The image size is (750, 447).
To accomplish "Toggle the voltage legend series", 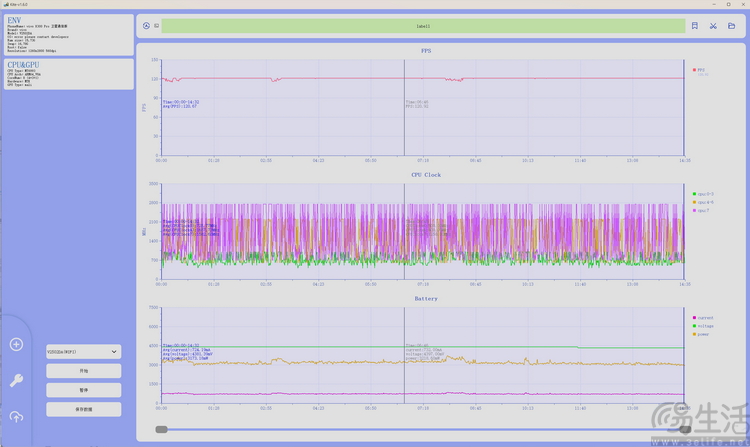I will pos(704,326).
